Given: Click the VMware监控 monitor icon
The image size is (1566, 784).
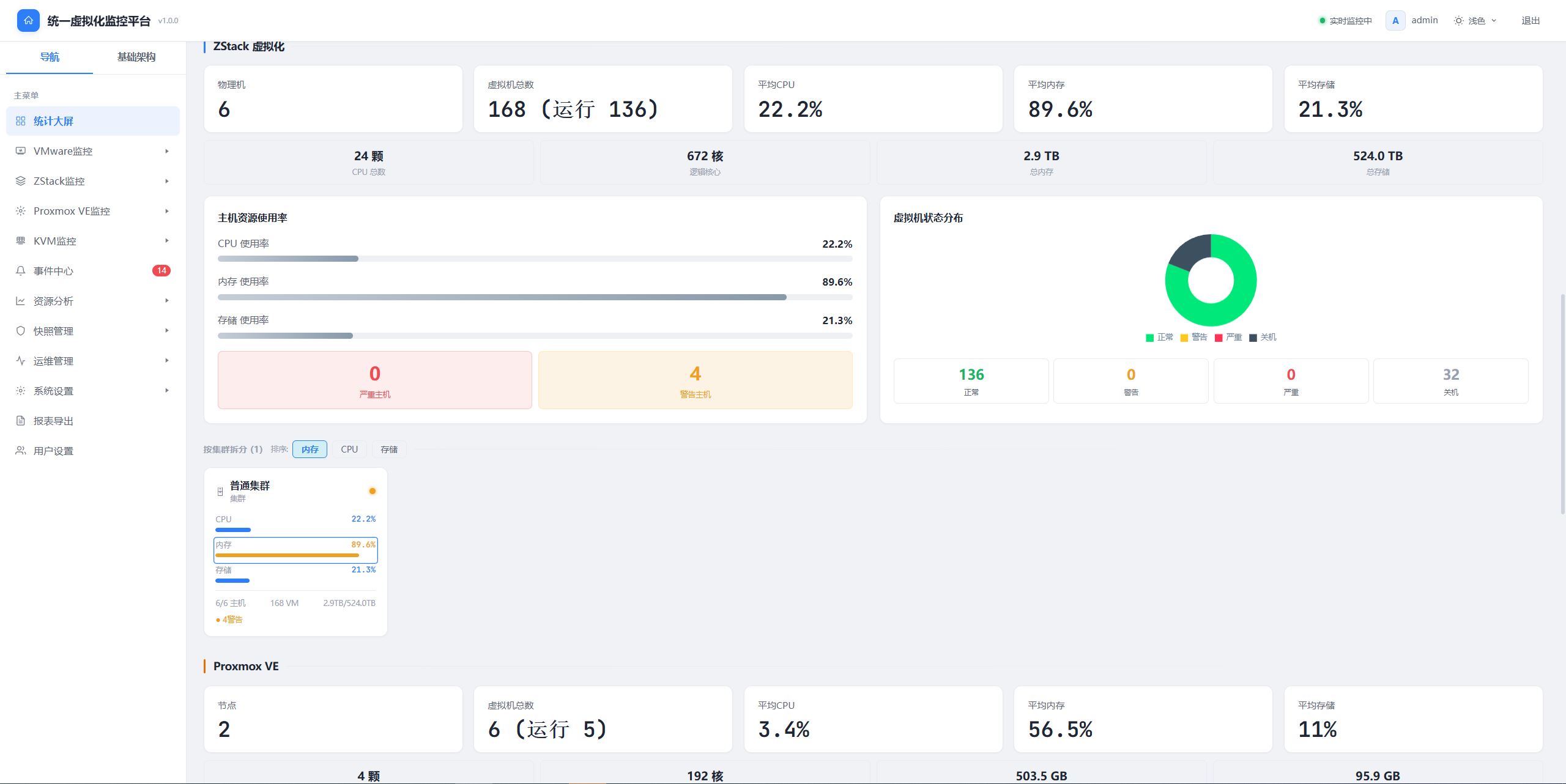Looking at the screenshot, I should click(x=21, y=151).
